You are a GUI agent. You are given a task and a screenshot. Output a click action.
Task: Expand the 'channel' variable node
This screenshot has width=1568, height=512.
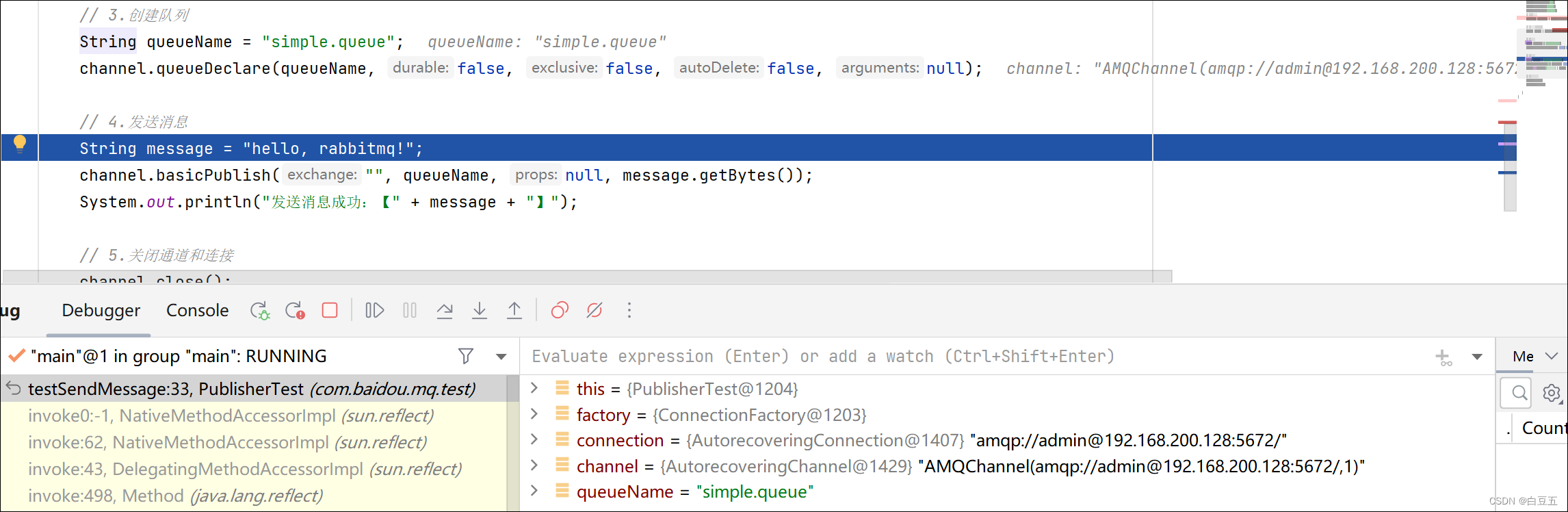pyautogui.click(x=534, y=465)
